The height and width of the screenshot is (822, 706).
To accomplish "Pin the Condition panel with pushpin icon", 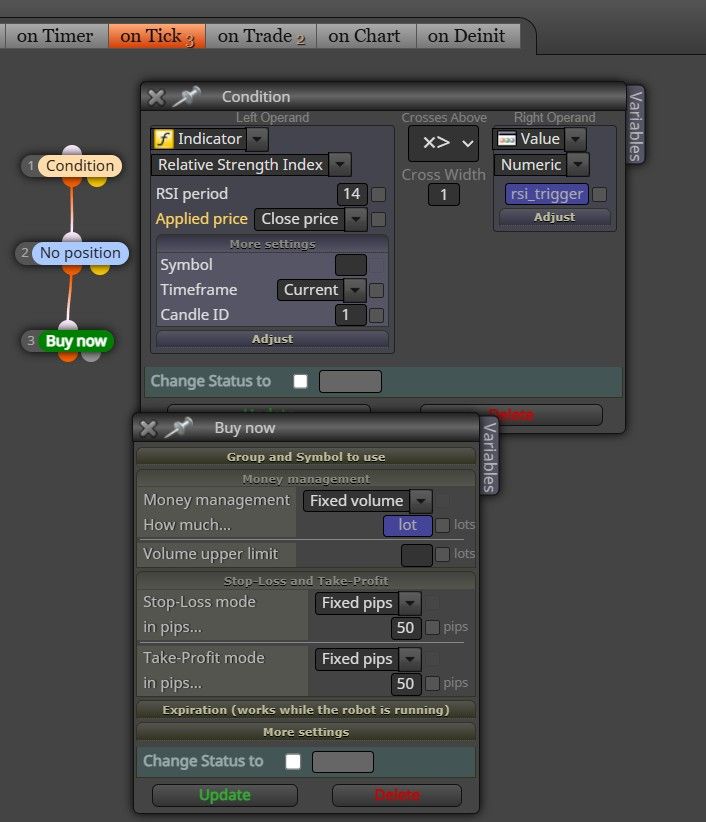I will pos(187,96).
